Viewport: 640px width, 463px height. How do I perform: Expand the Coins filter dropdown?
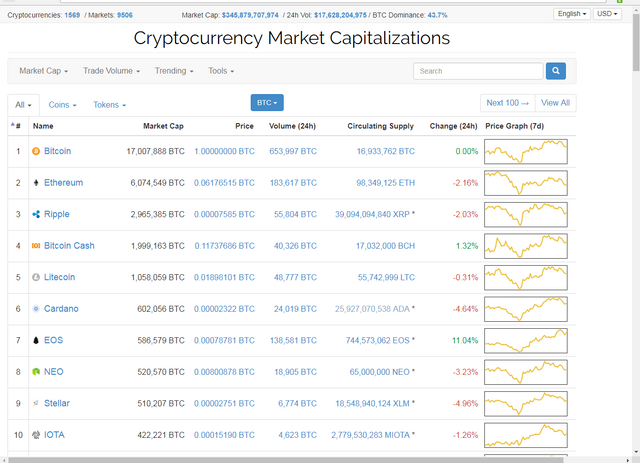62,105
